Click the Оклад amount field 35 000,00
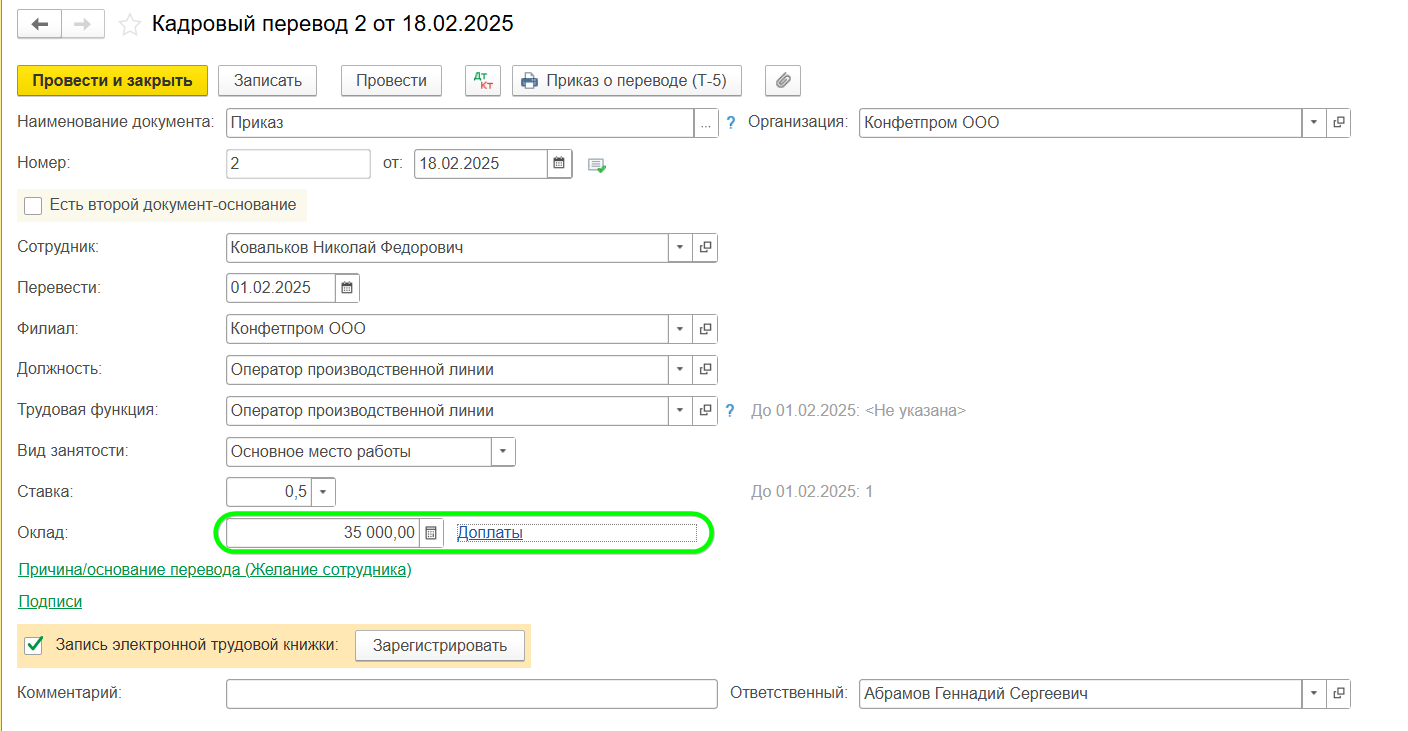The image size is (1408, 731). coord(323,533)
